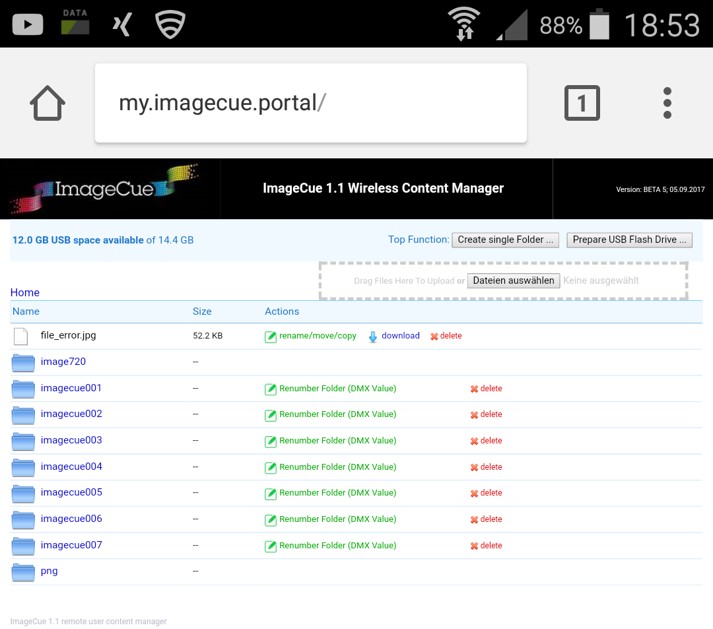Open imagecue001 folder icon
This screenshot has width=713, height=629.
(23, 389)
